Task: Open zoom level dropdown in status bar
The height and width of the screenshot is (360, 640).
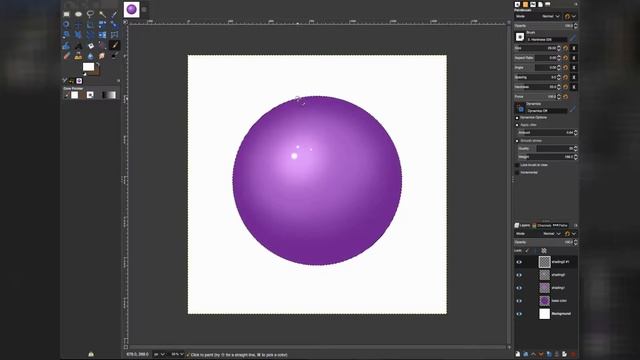Action: pos(177,354)
